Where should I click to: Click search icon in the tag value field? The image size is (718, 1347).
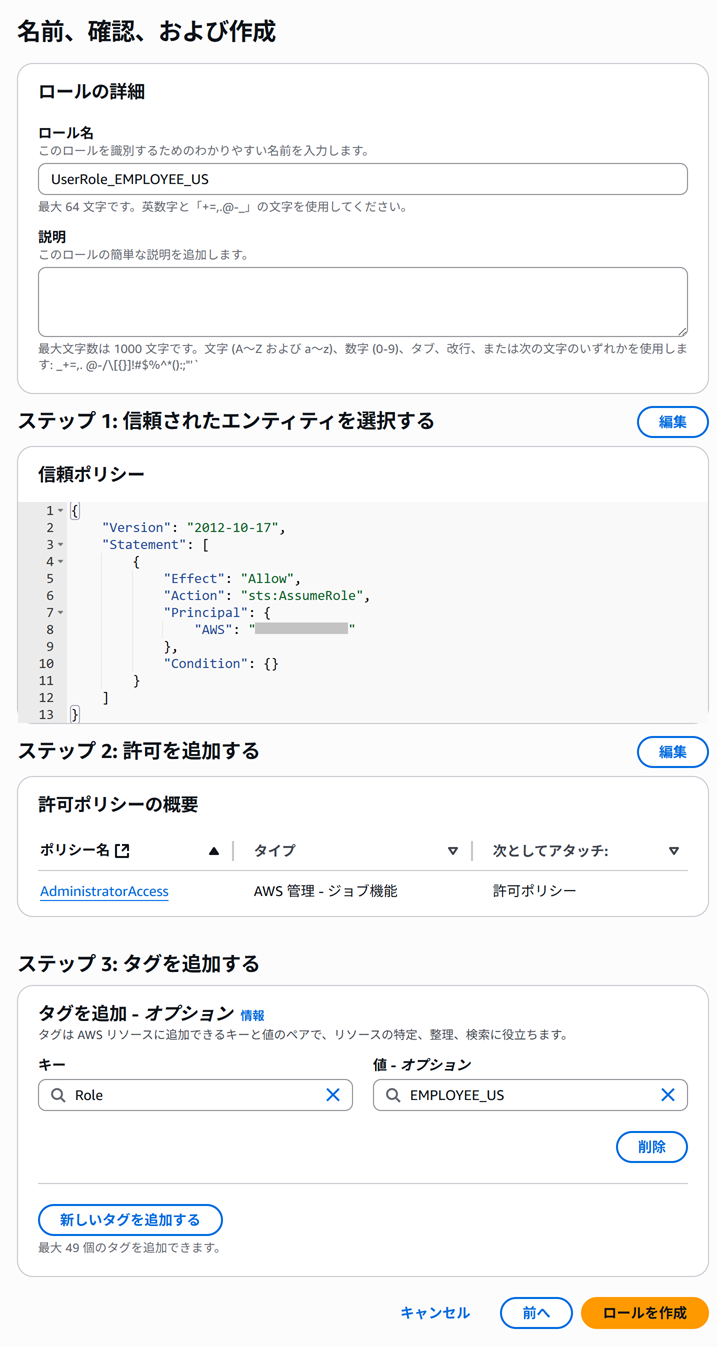(x=393, y=1095)
